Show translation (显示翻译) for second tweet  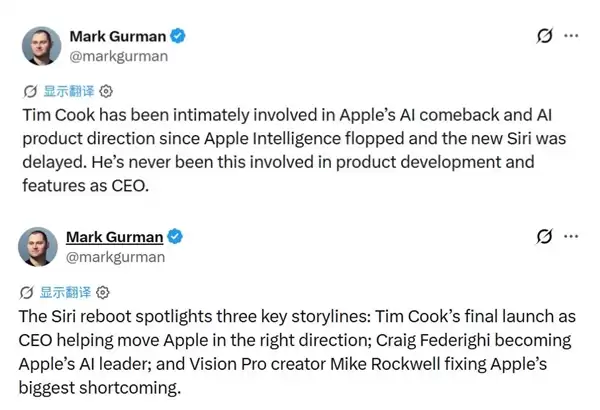[x=65, y=292]
